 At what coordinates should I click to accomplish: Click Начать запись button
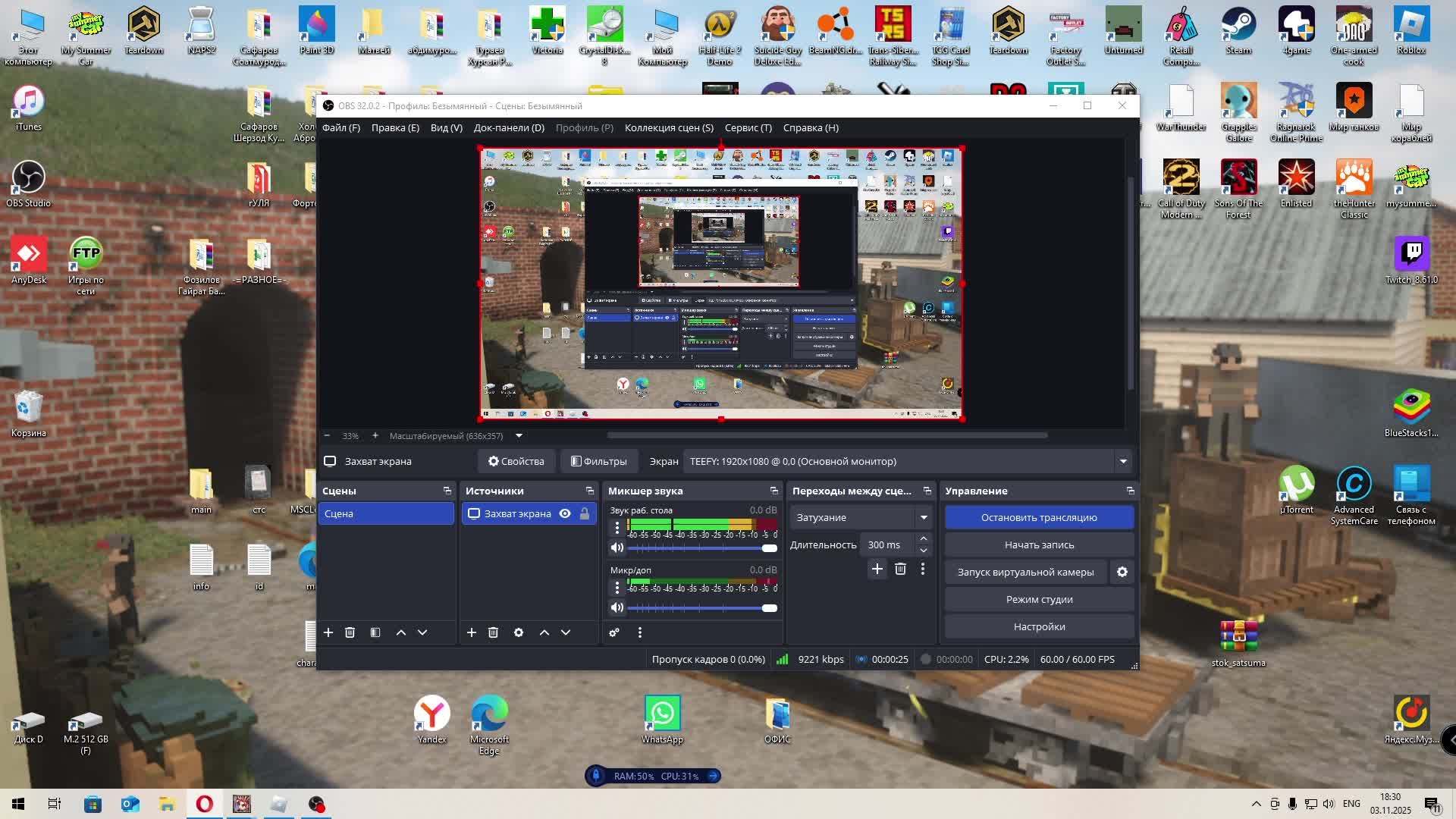pyautogui.click(x=1039, y=544)
